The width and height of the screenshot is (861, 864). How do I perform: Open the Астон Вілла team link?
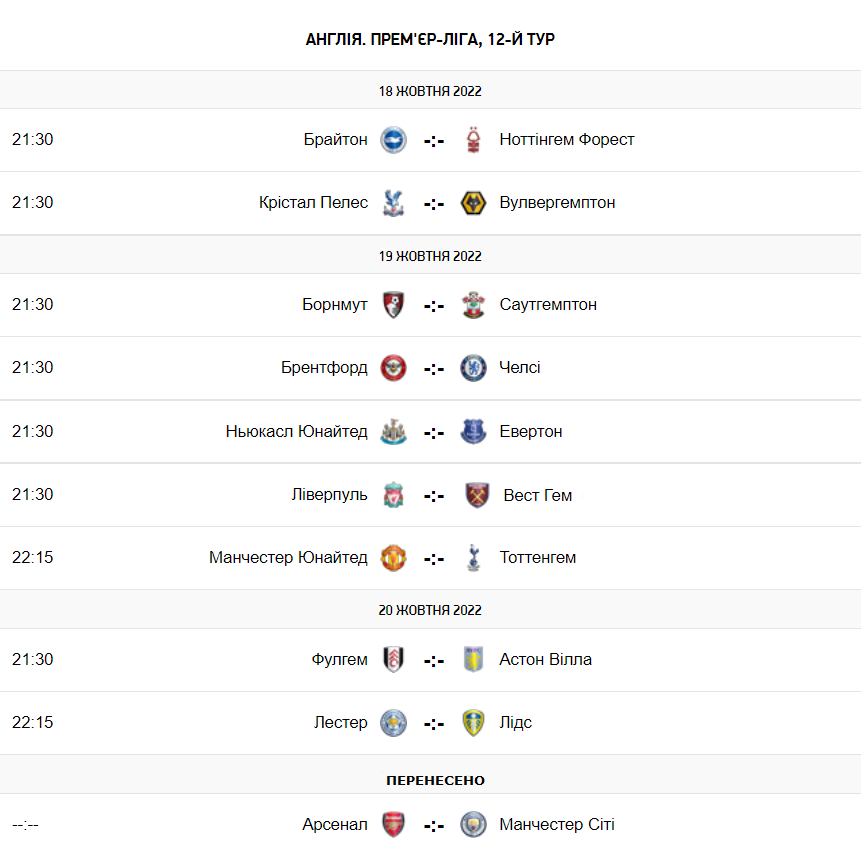(546, 659)
